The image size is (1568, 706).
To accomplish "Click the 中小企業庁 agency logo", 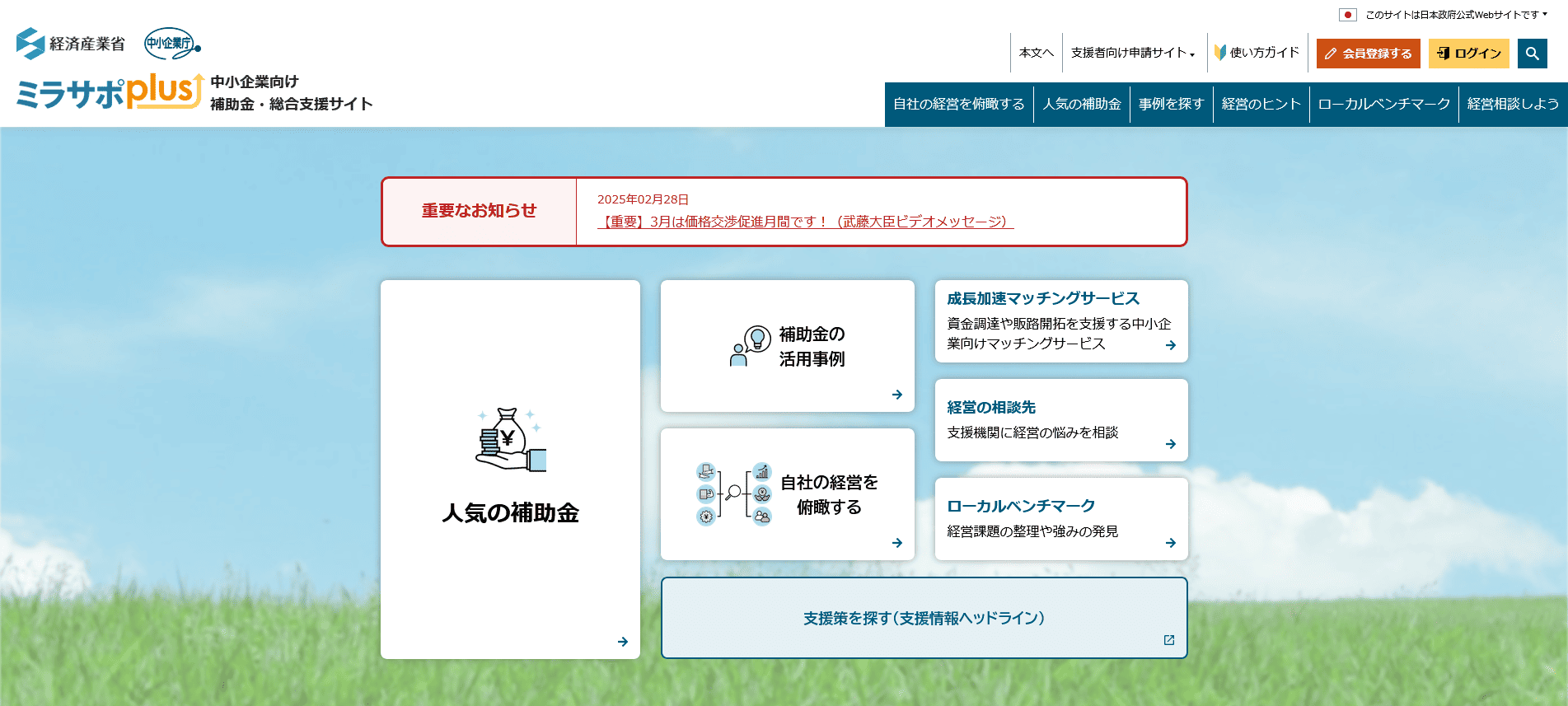I will point(171,44).
